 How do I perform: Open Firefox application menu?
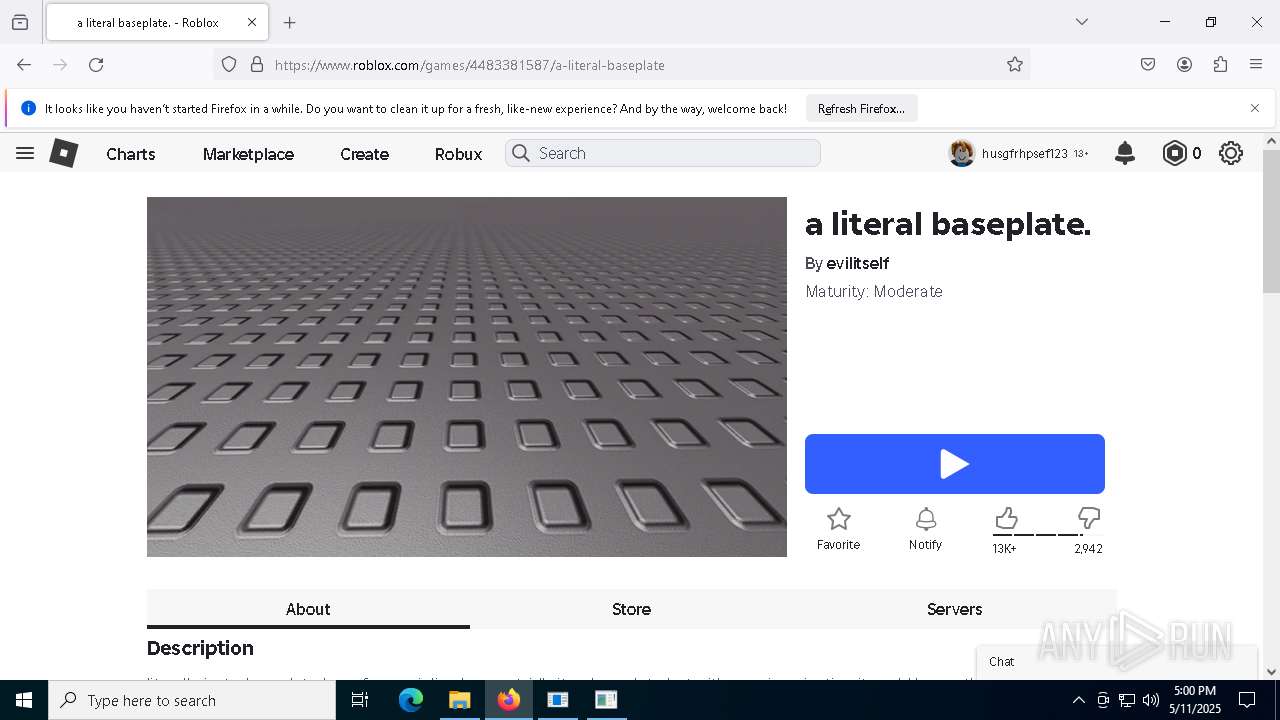click(1256, 64)
